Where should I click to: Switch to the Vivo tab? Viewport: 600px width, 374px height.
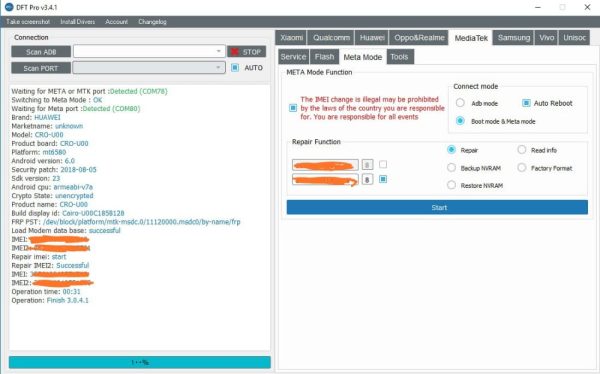(x=546, y=38)
